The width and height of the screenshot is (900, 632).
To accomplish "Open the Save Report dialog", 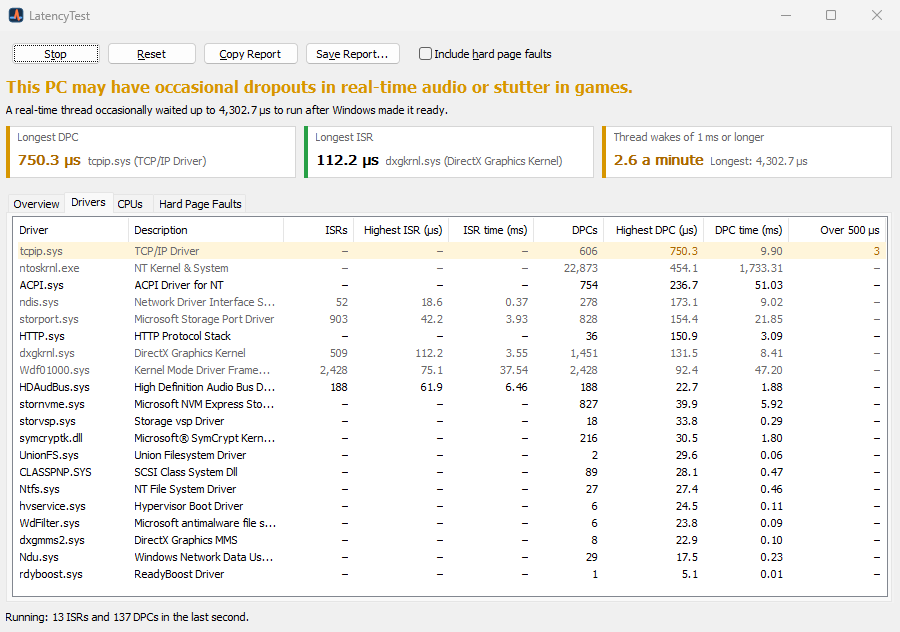I will click(x=352, y=54).
